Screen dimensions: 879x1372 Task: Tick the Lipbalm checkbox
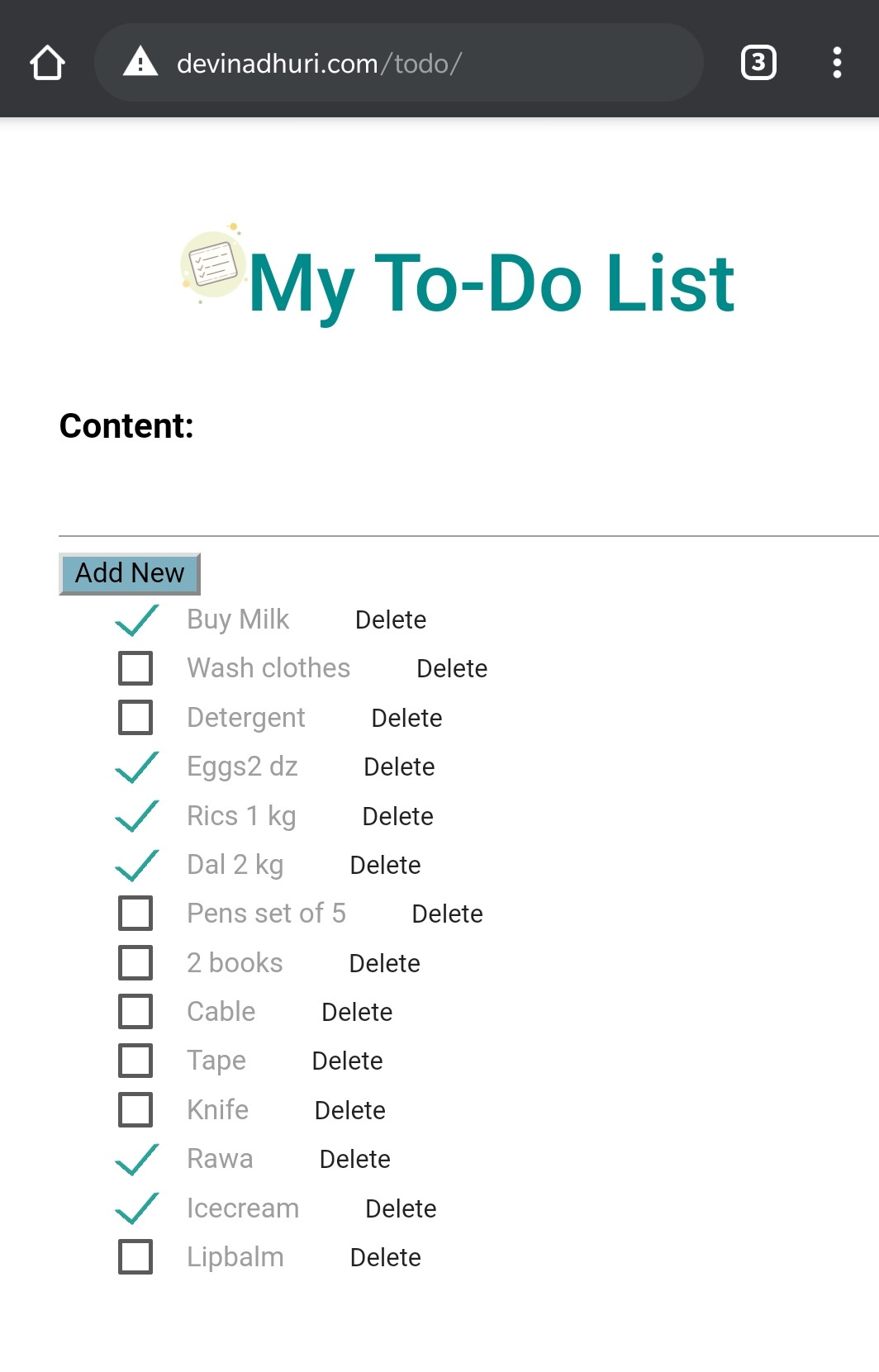135,1257
